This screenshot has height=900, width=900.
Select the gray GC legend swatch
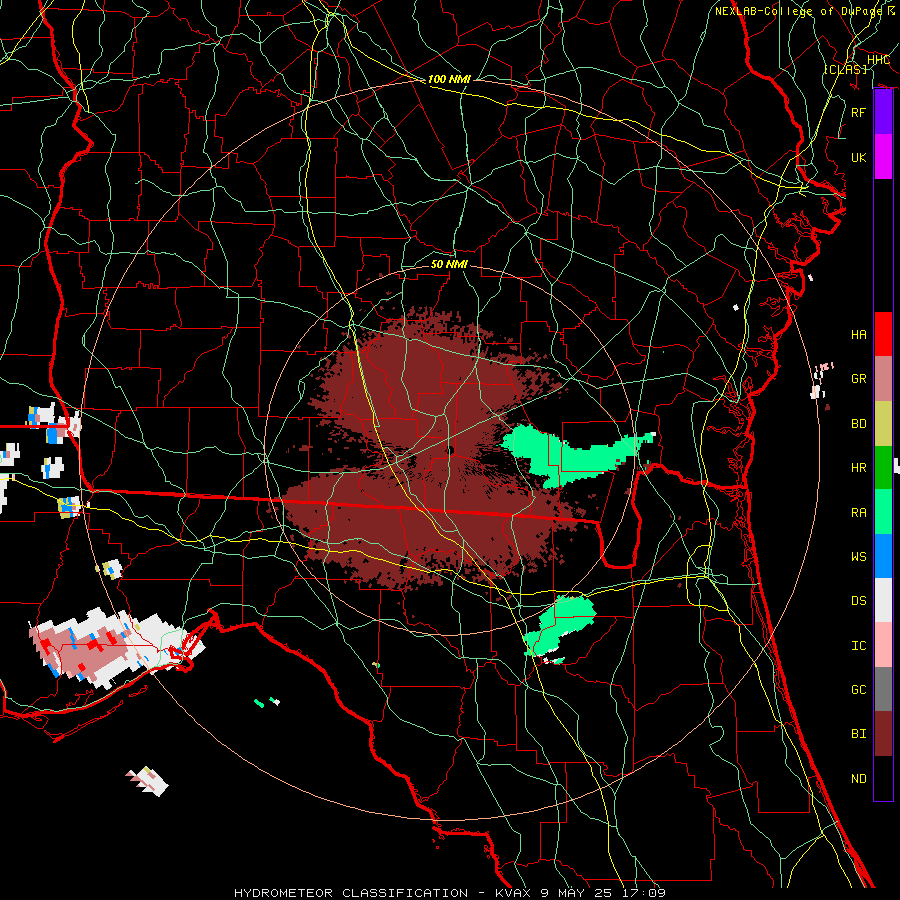(883, 689)
